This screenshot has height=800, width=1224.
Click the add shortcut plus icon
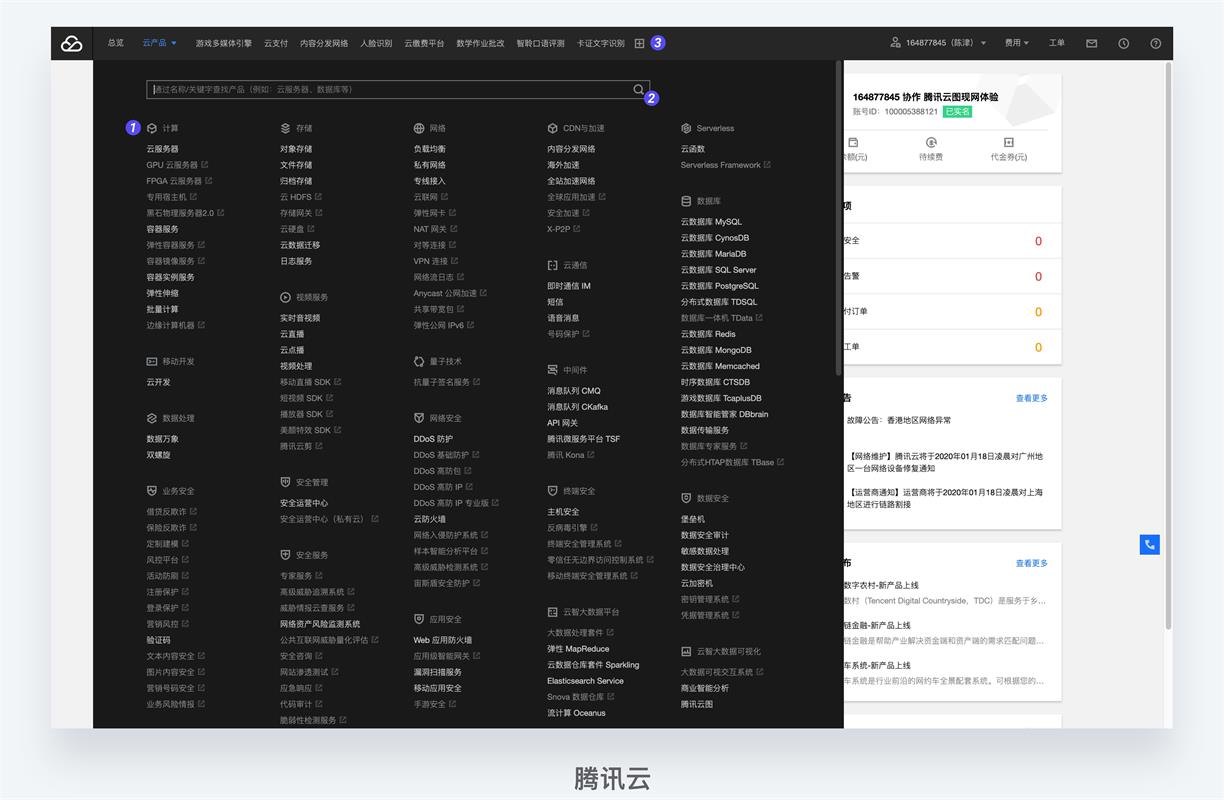click(x=639, y=43)
